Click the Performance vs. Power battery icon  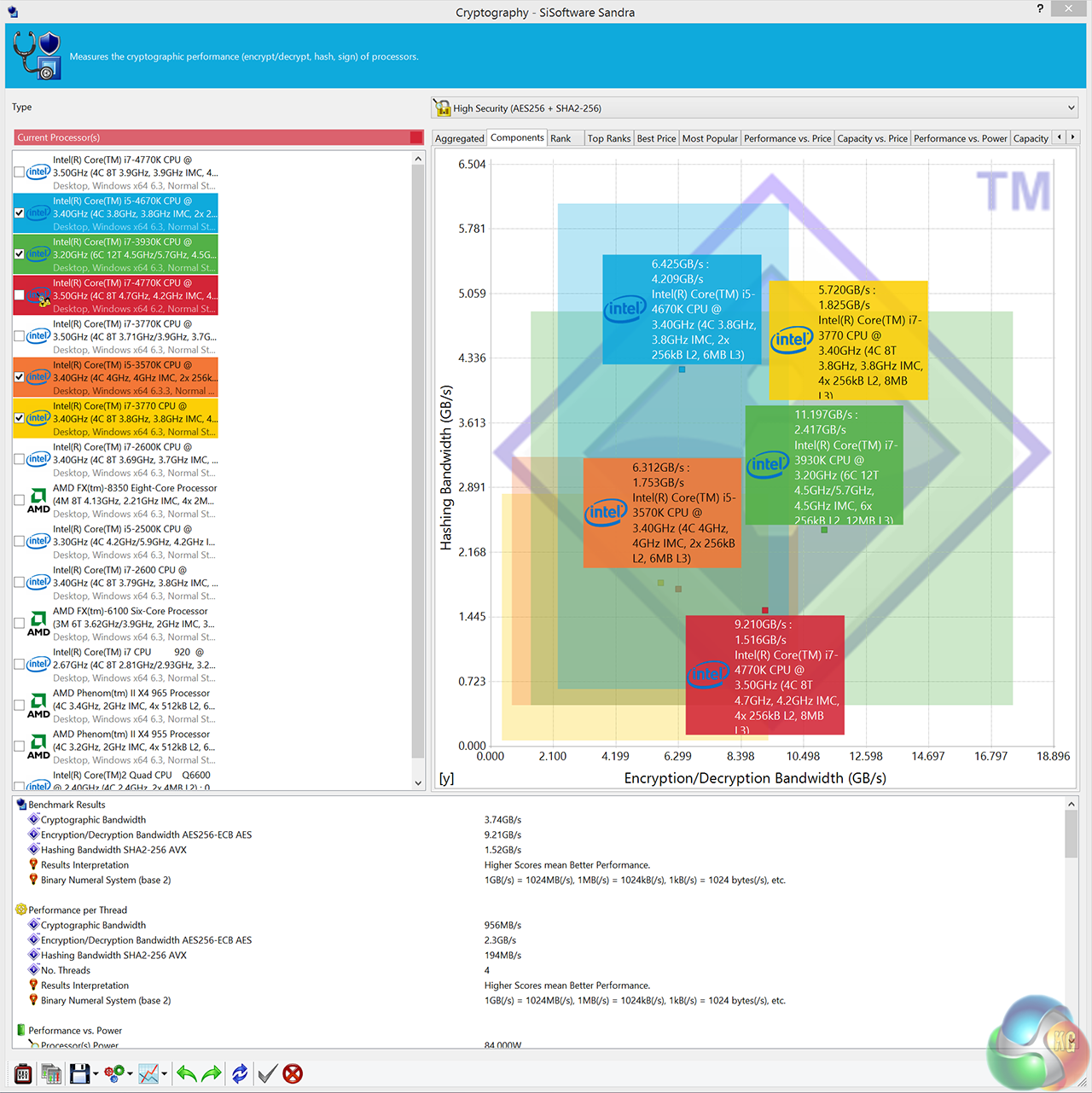[x=21, y=1031]
